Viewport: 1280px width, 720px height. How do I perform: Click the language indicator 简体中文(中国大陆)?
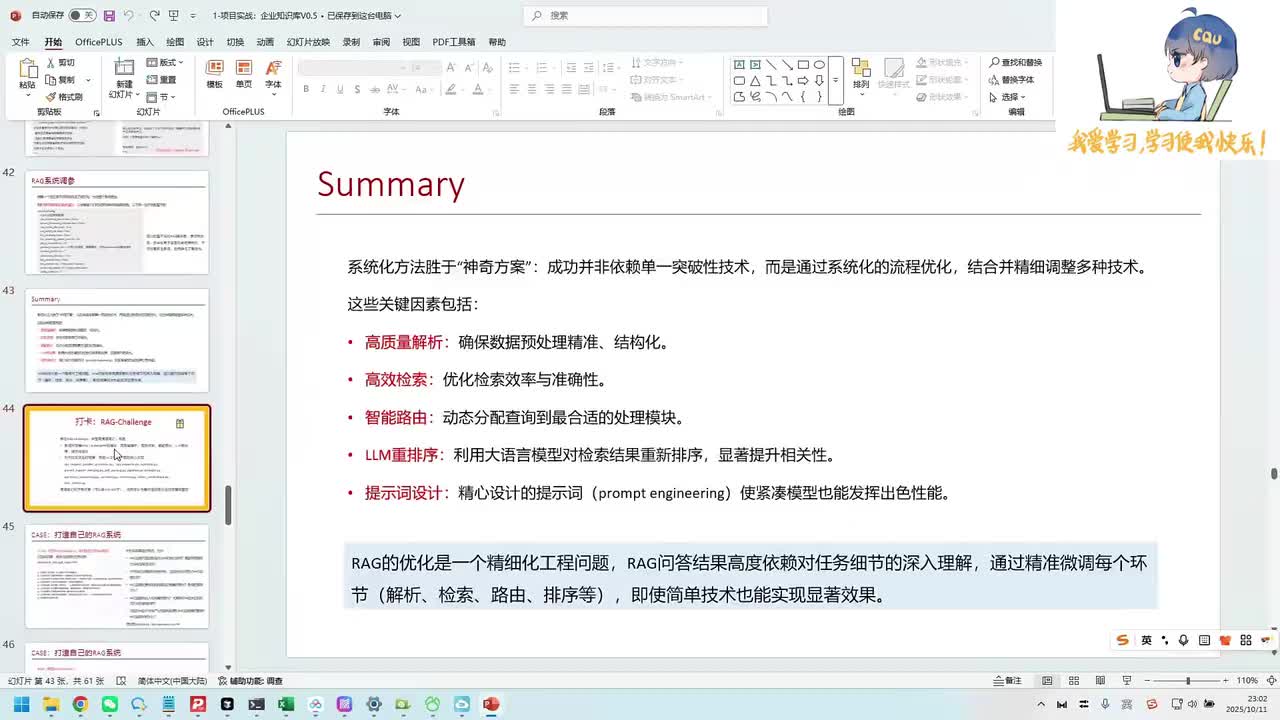pos(172,681)
